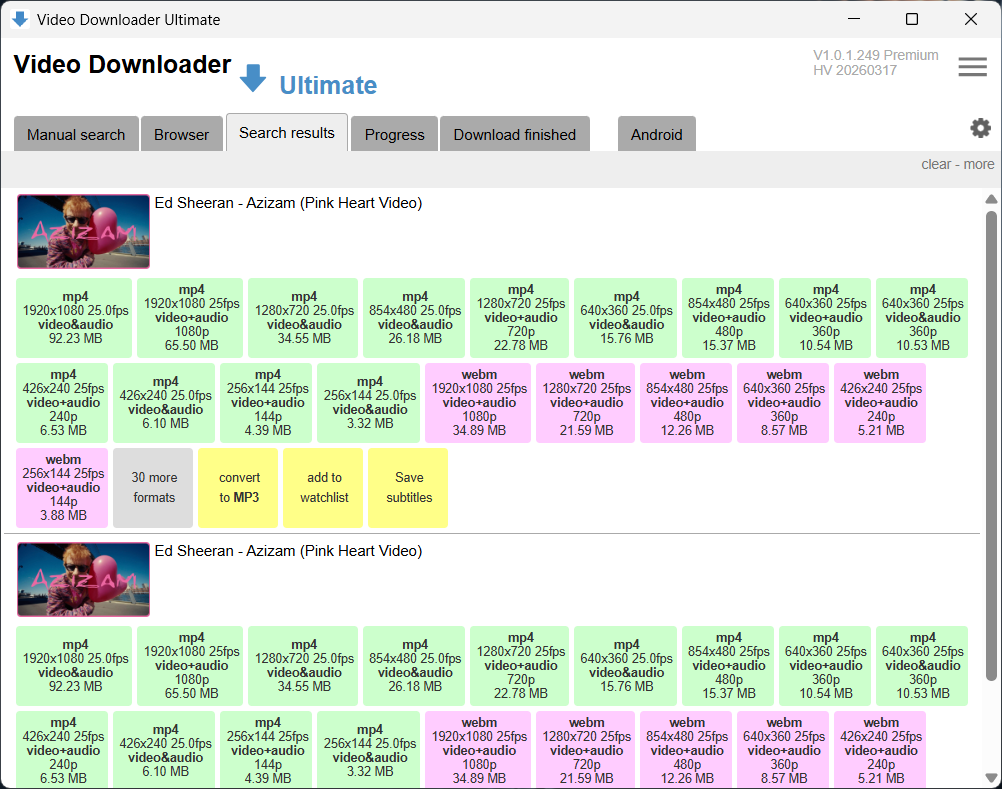The height and width of the screenshot is (789, 1002).
Task: Choose second result's mp4 1280x720 34.55 MB
Action: [303, 666]
